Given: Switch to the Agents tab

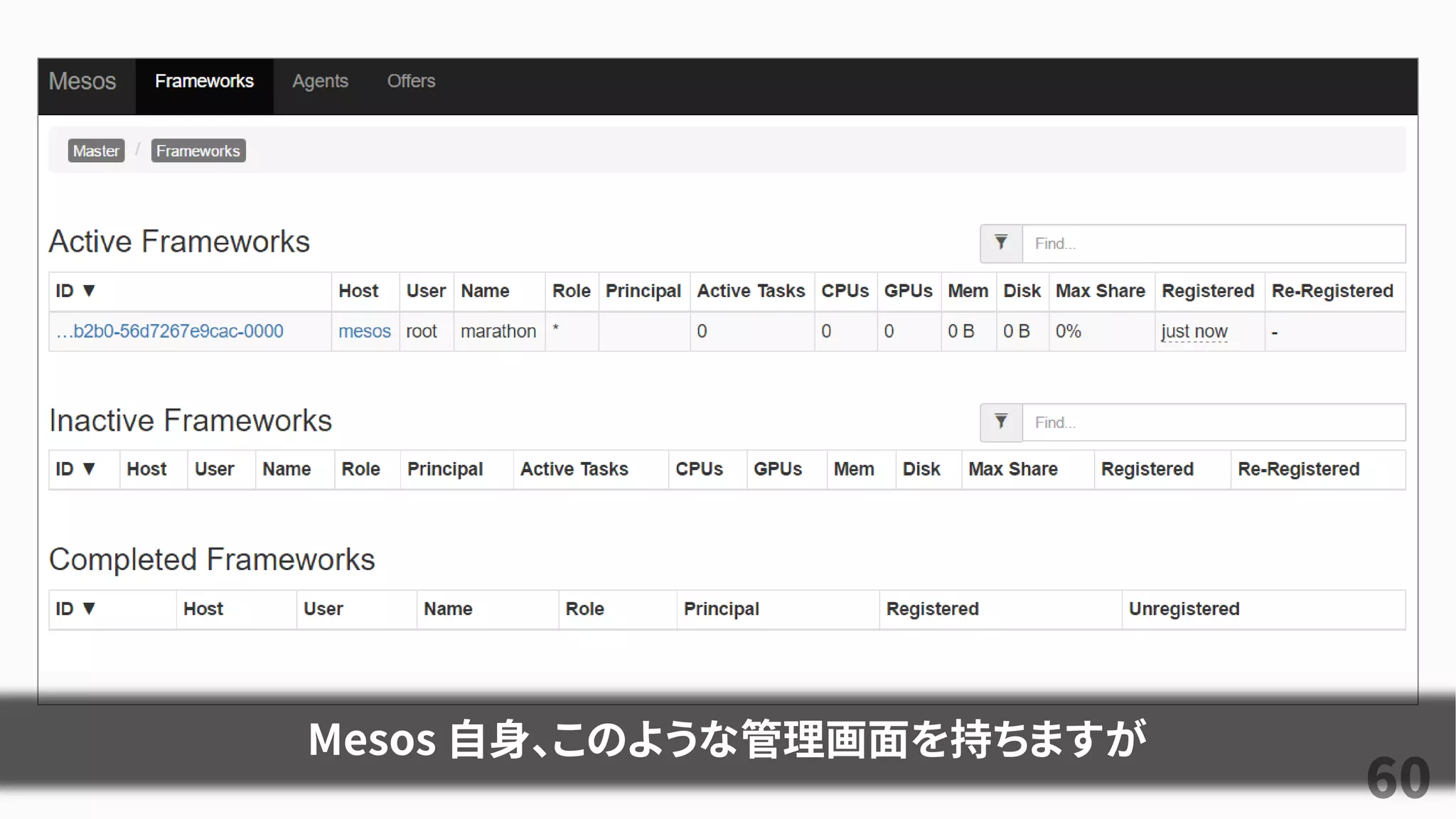Looking at the screenshot, I should (320, 81).
